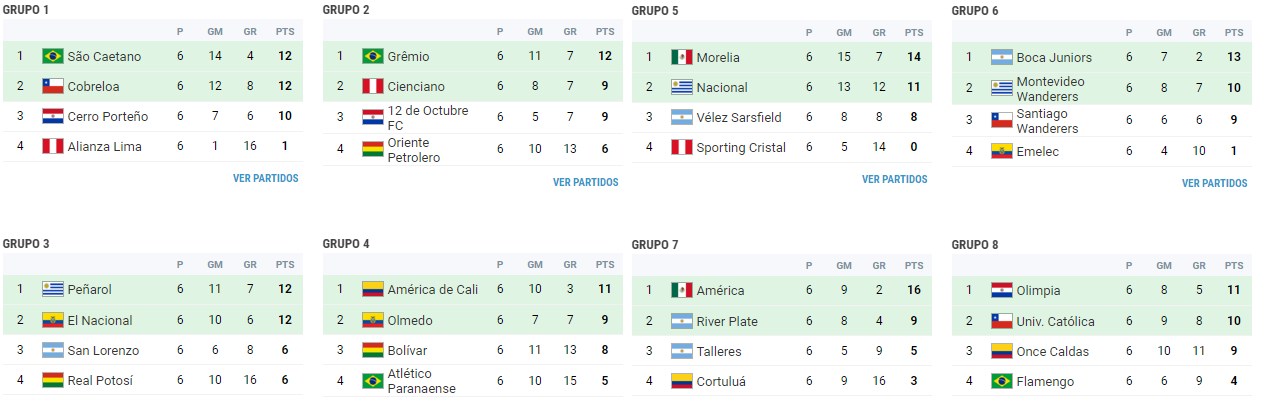This screenshot has height=402, width=1262.
Task: Click the Flamengo team name
Action: [x=1045, y=382]
